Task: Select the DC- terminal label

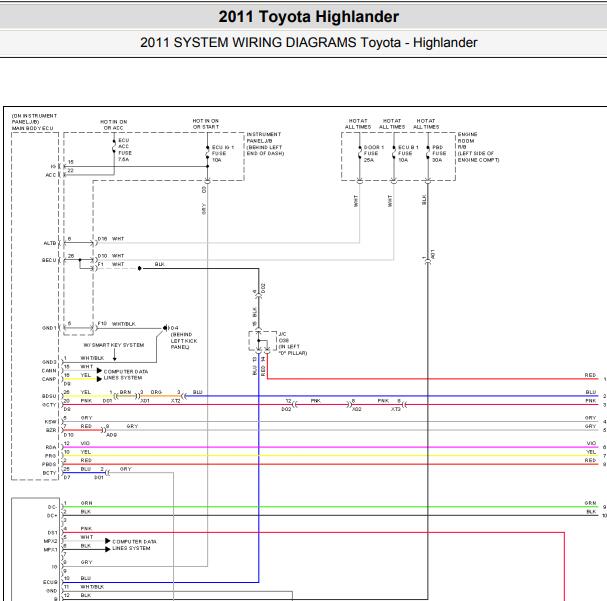Action: click(x=52, y=507)
